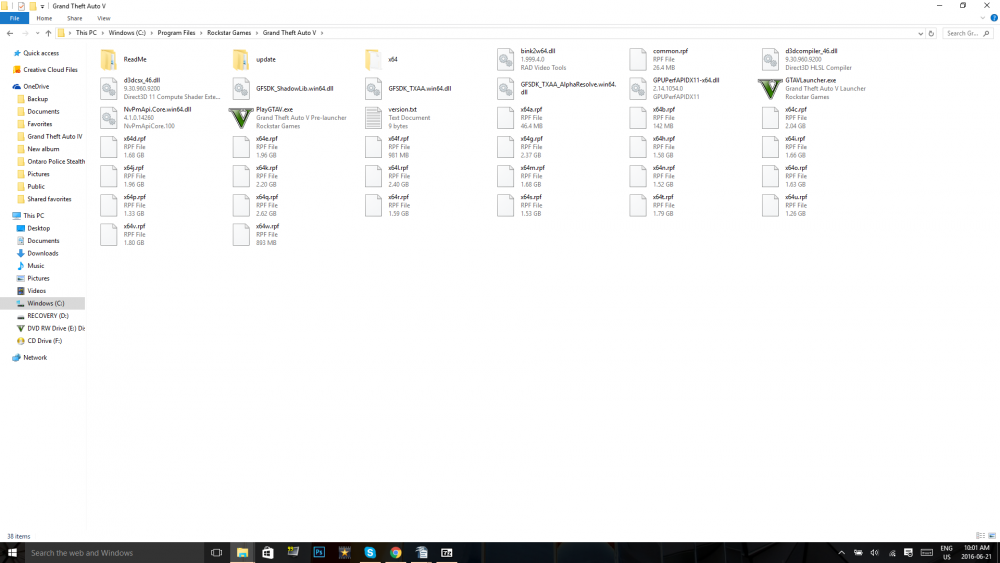Expand chevron after This PC breadcrumb
This screenshot has width=1000, height=563.
coord(102,33)
